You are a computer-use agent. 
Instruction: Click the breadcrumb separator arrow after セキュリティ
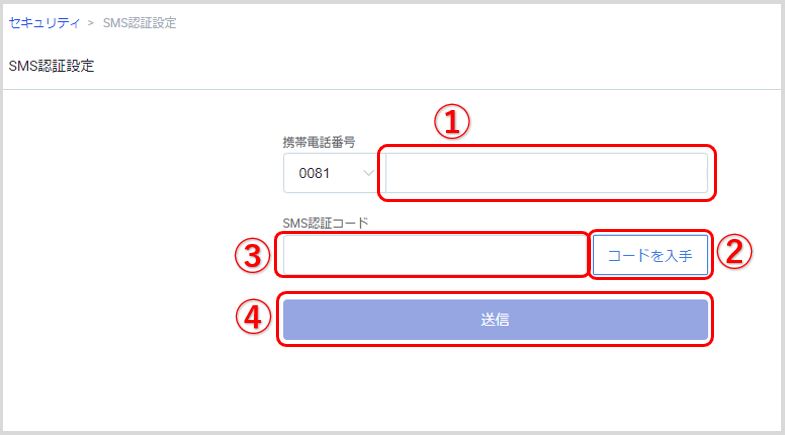click(x=91, y=23)
